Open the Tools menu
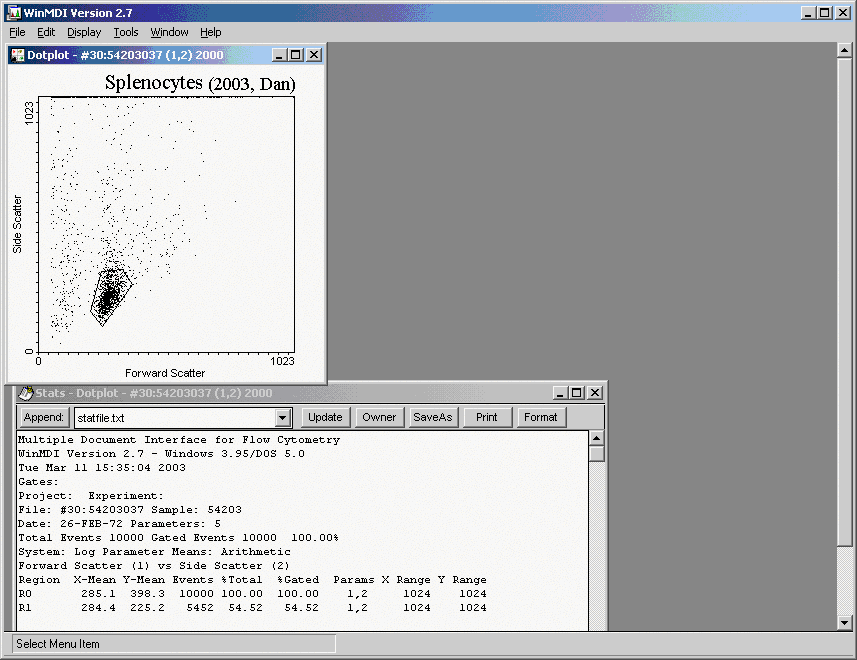857x660 pixels. tap(126, 32)
